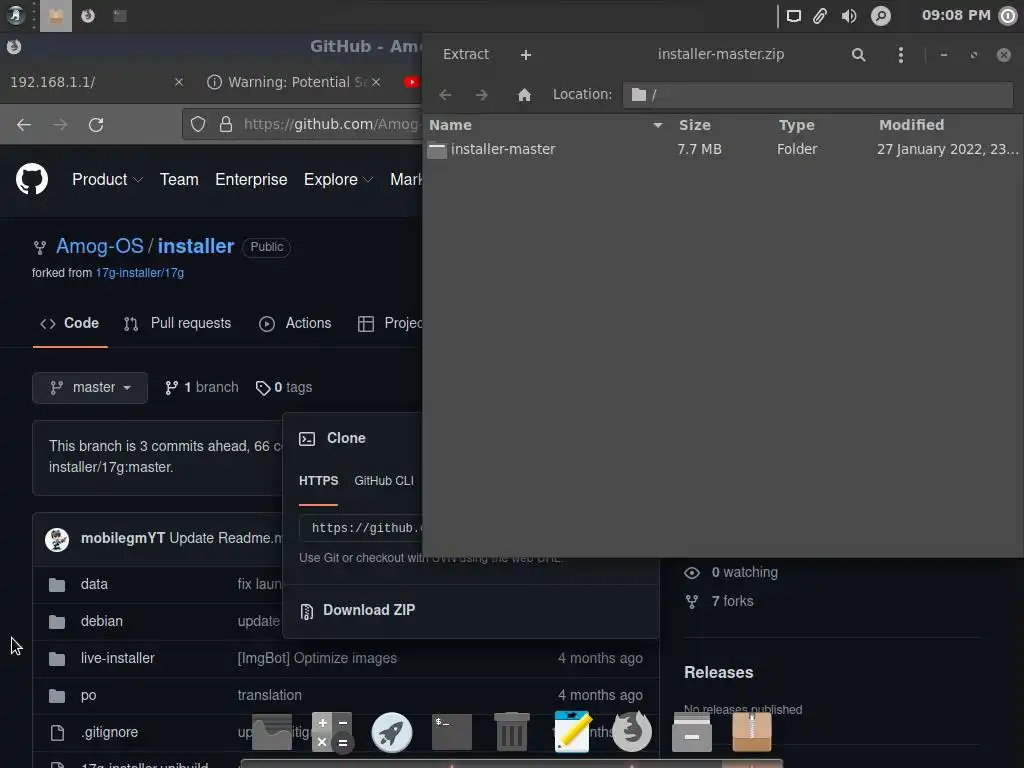
Task: Switch to the Warning: Potential Security tab
Action: 293,82
